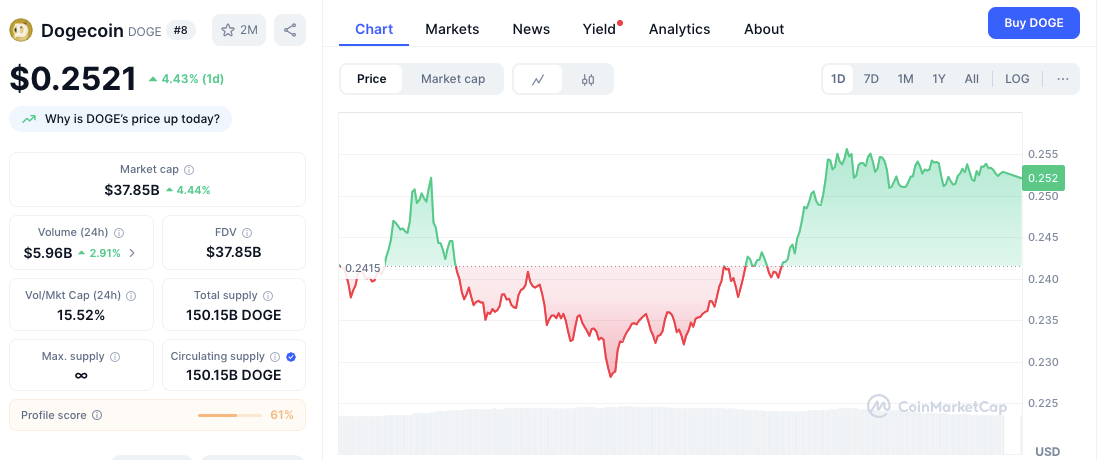Image resolution: width=1097 pixels, height=460 pixels.
Task: Click the Dogecoin logo icon
Action: (22, 30)
